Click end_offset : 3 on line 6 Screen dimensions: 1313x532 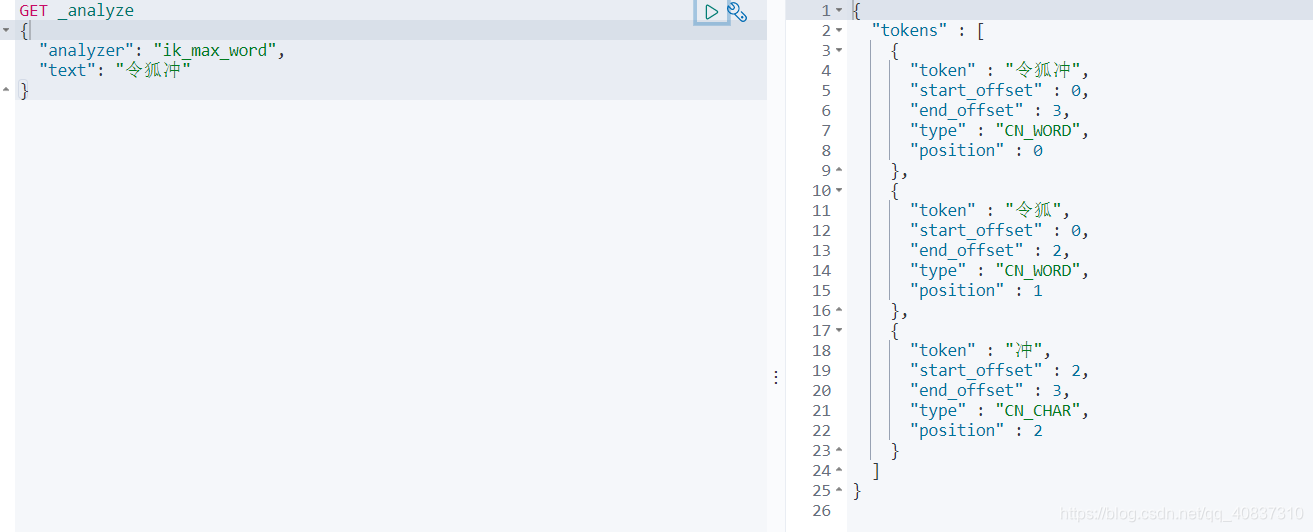point(989,111)
